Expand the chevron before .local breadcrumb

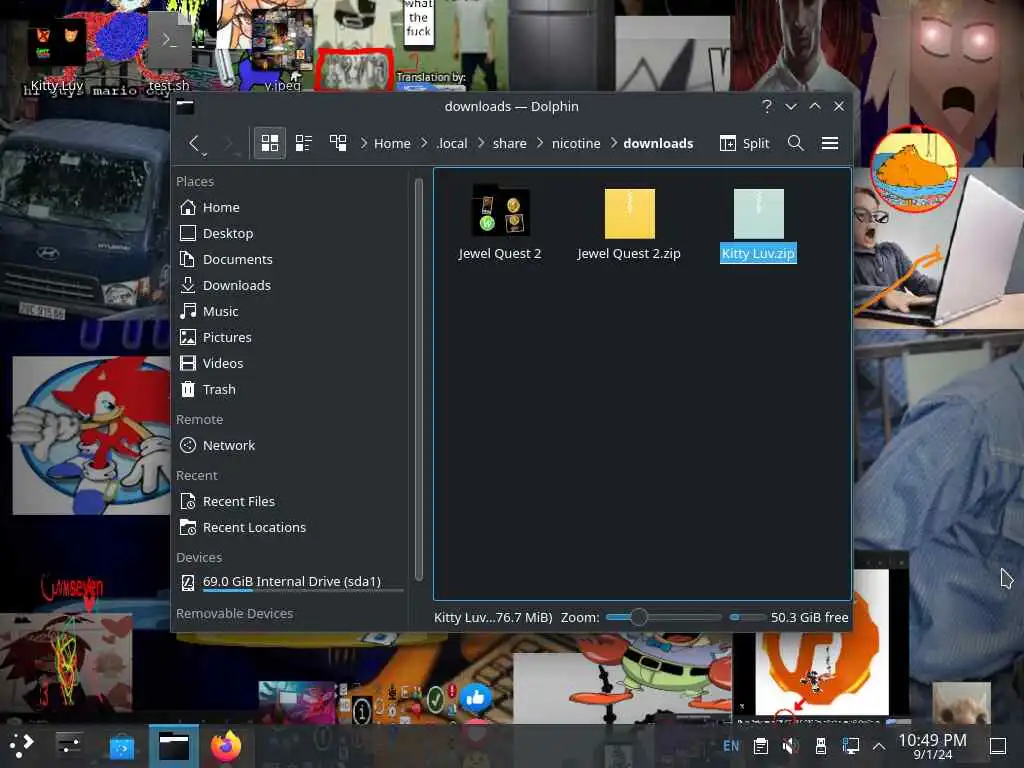(424, 143)
